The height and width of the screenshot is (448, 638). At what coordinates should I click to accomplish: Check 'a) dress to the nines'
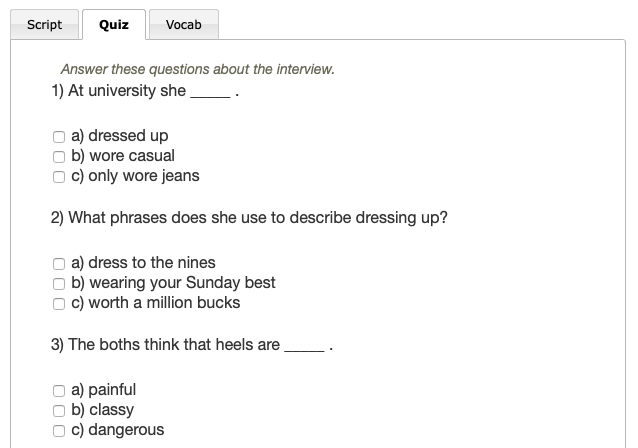[x=59, y=263]
